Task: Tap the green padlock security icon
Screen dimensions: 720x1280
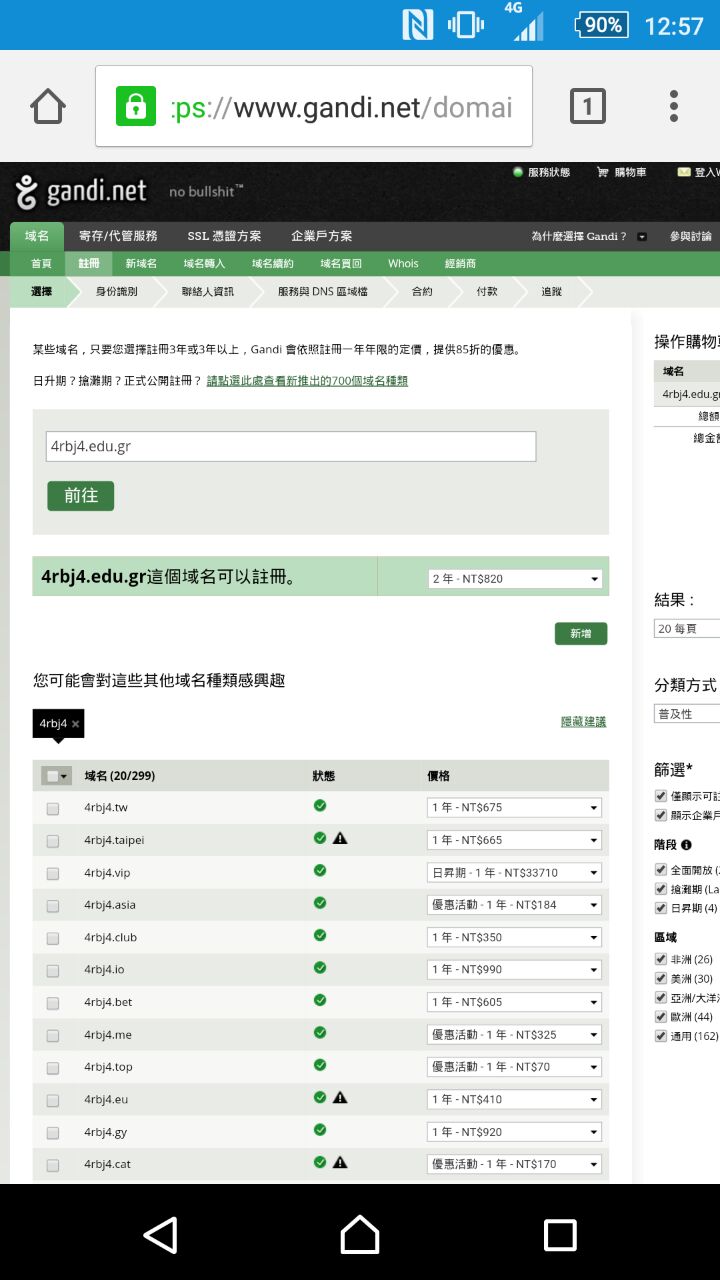Action: [x=136, y=106]
